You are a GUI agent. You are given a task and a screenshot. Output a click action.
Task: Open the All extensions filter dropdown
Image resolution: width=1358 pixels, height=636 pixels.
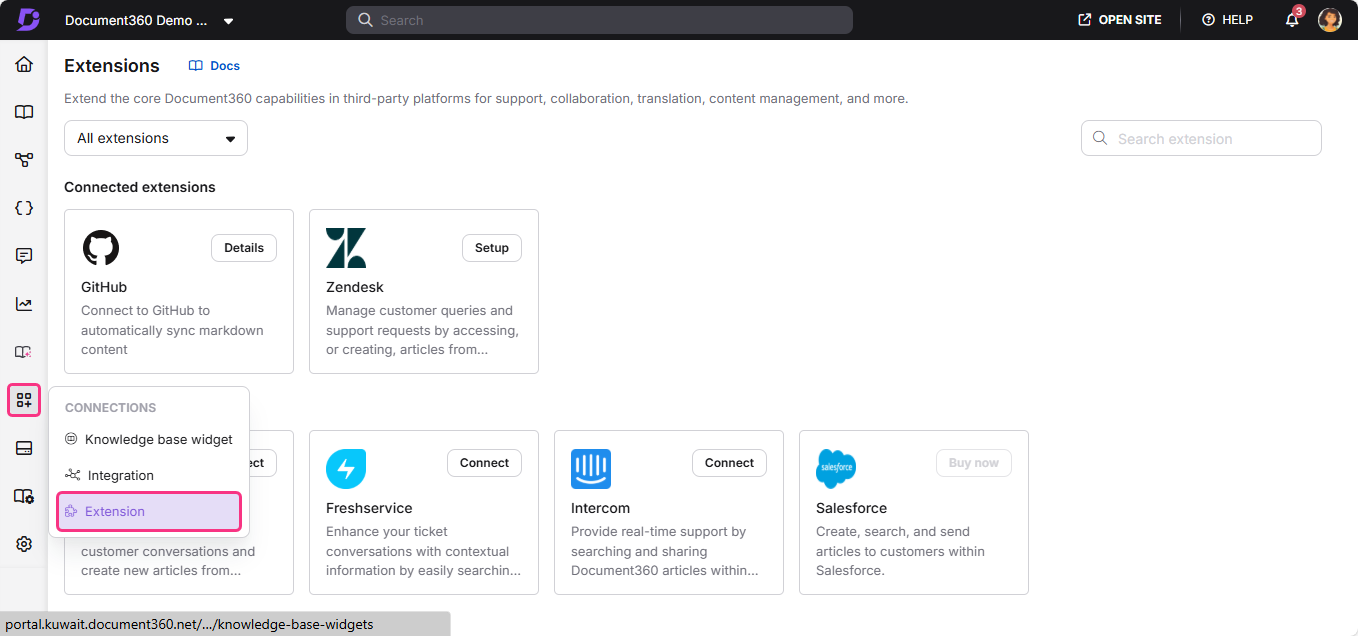point(155,138)
